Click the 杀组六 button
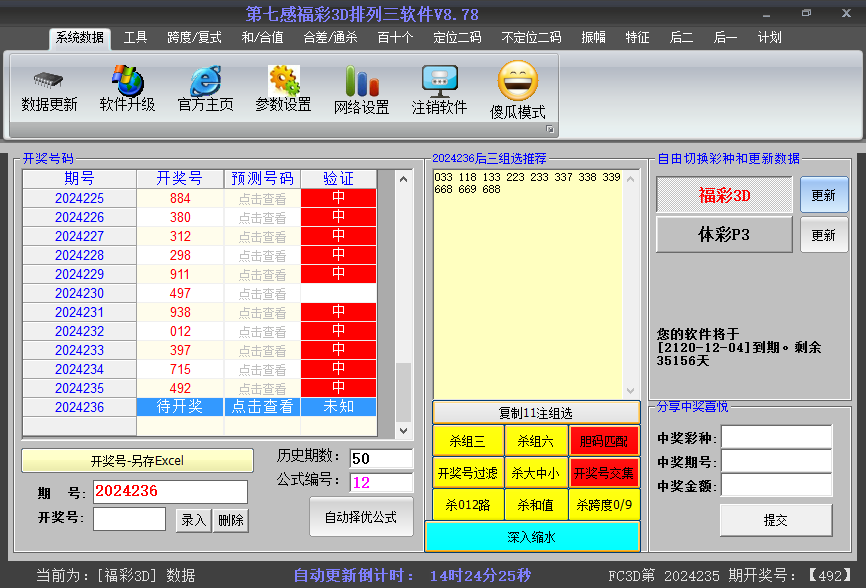Image resolution: width=866 pixels, height=588 pixels. [536, 441]
